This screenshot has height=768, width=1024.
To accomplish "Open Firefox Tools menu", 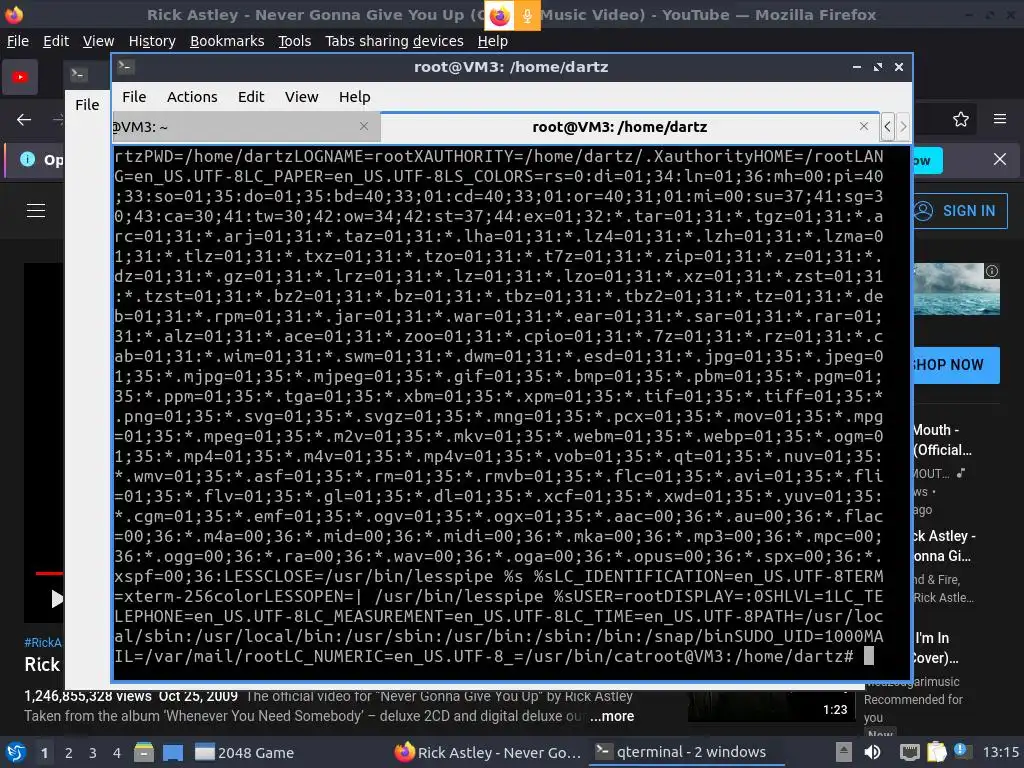I will (x=295, y=41).
